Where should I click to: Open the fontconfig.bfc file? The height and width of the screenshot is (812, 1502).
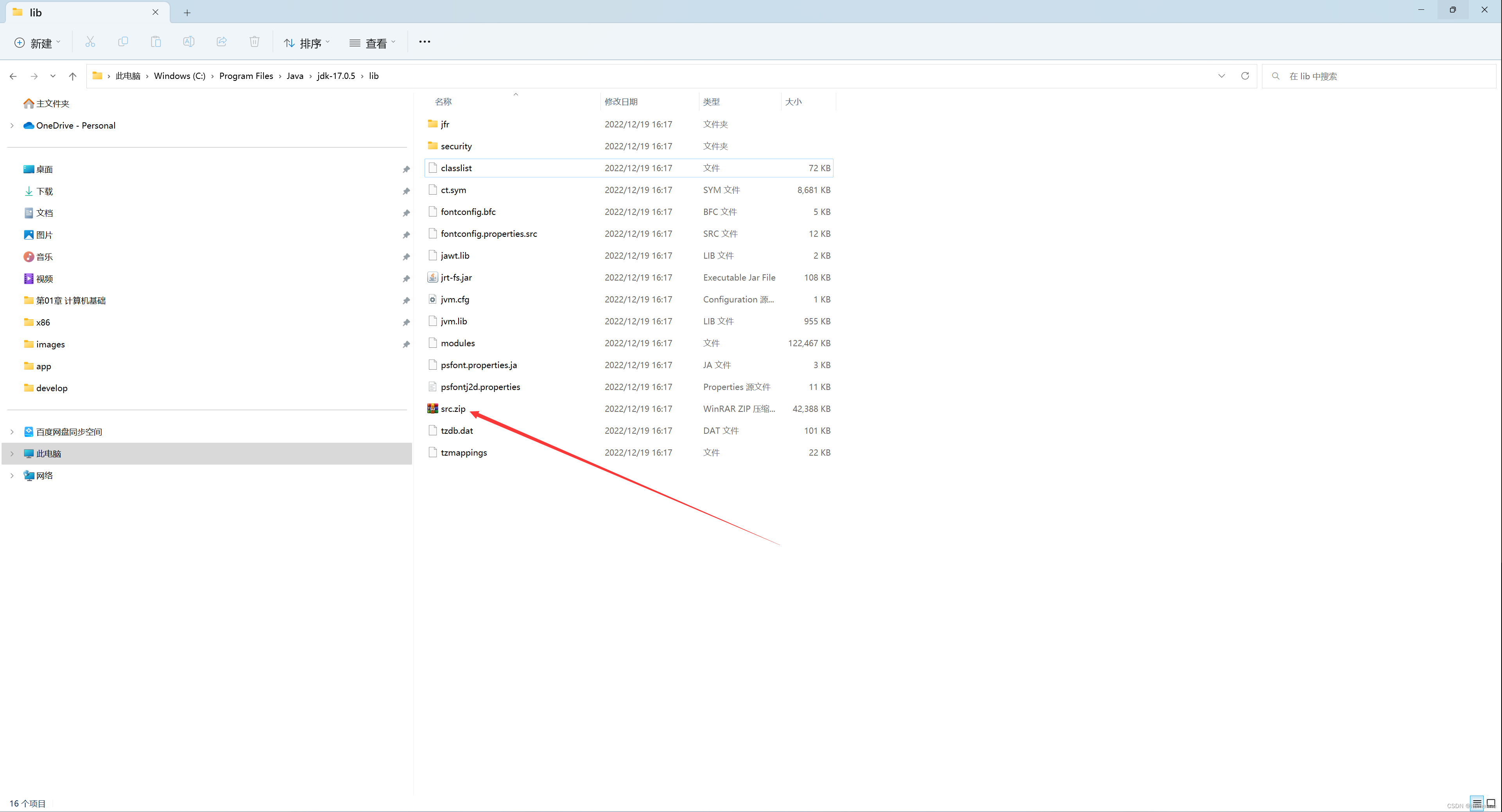pos(467,211)
